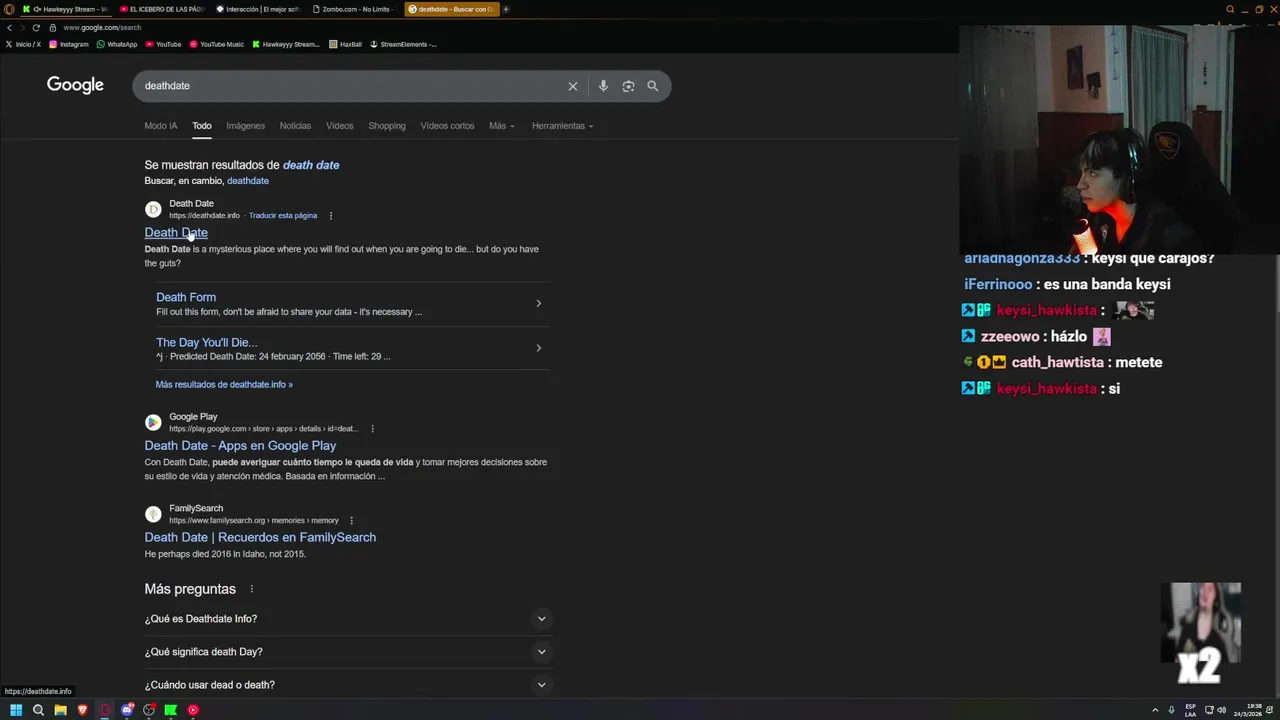Click the corrected 'death date' suggestion link

click(x=311, y=165)
